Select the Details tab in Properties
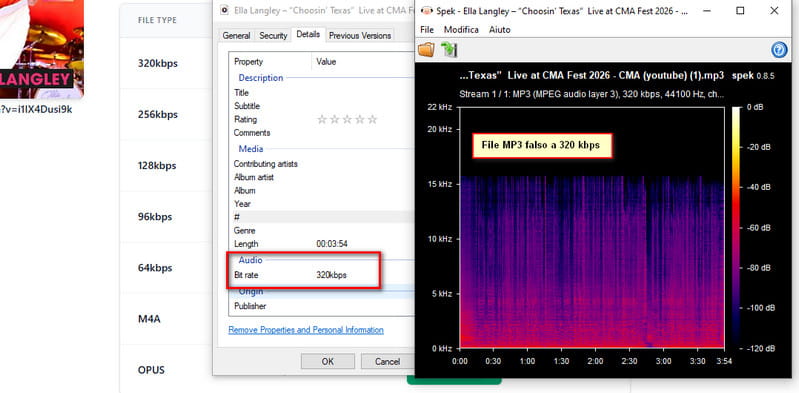Screen dimensions: 799x393 coord(308,34)
